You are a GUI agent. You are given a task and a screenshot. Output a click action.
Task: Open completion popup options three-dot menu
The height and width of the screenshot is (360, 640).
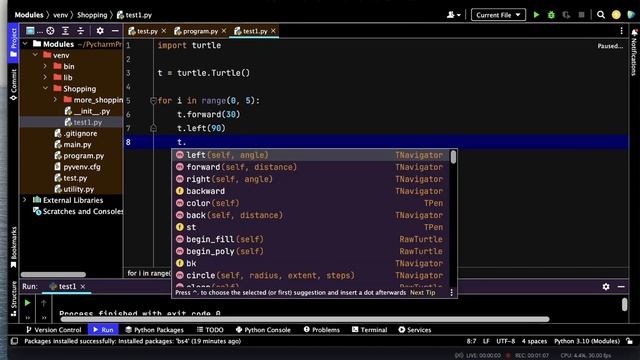(451, 293)
